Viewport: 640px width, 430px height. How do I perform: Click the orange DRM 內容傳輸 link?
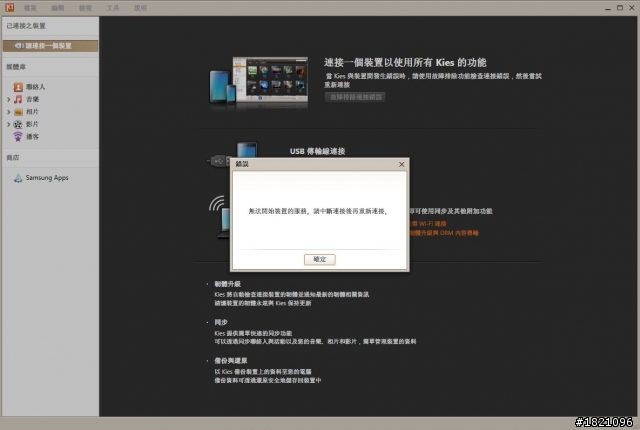pyautogui.click(x=444, y=233)
